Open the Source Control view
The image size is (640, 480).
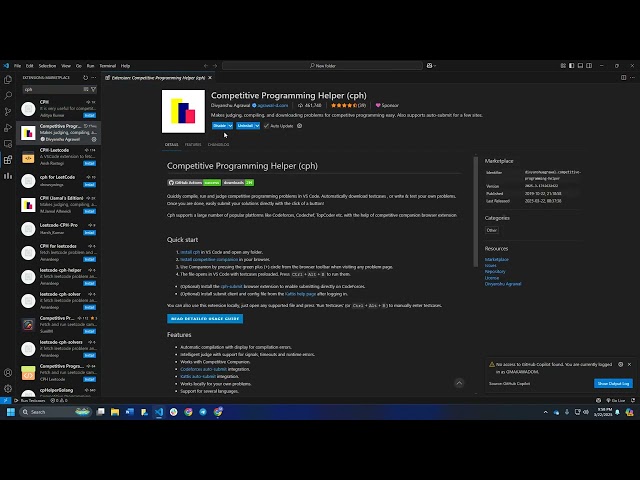8,111
